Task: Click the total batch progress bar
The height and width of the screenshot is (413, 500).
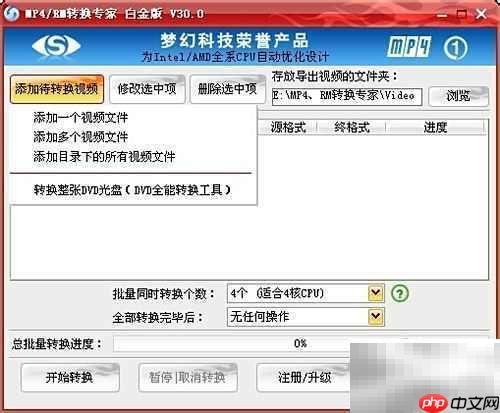Action: [x=300, y=344]
